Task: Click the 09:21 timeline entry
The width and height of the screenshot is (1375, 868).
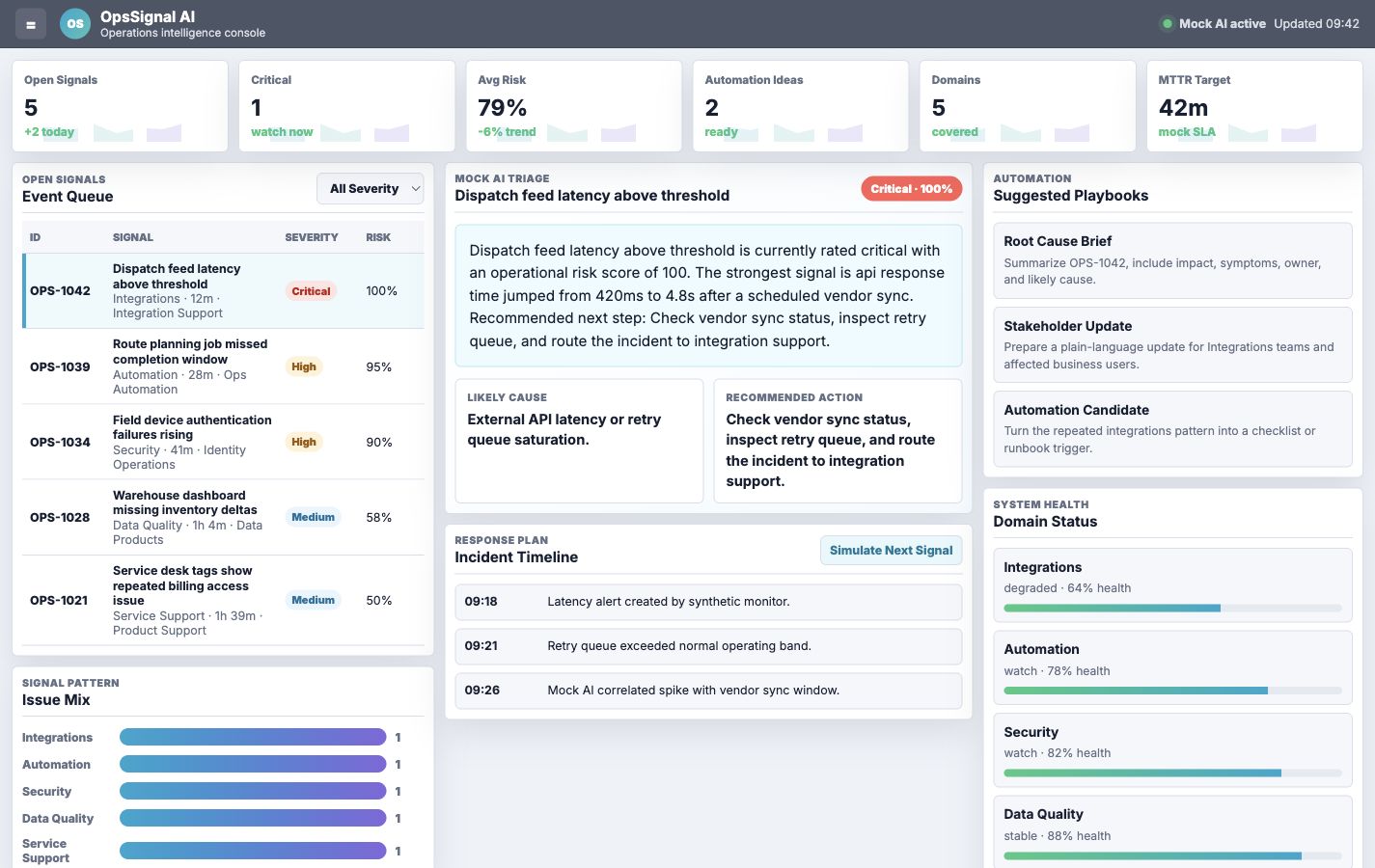Action: [x=708, y=646]
